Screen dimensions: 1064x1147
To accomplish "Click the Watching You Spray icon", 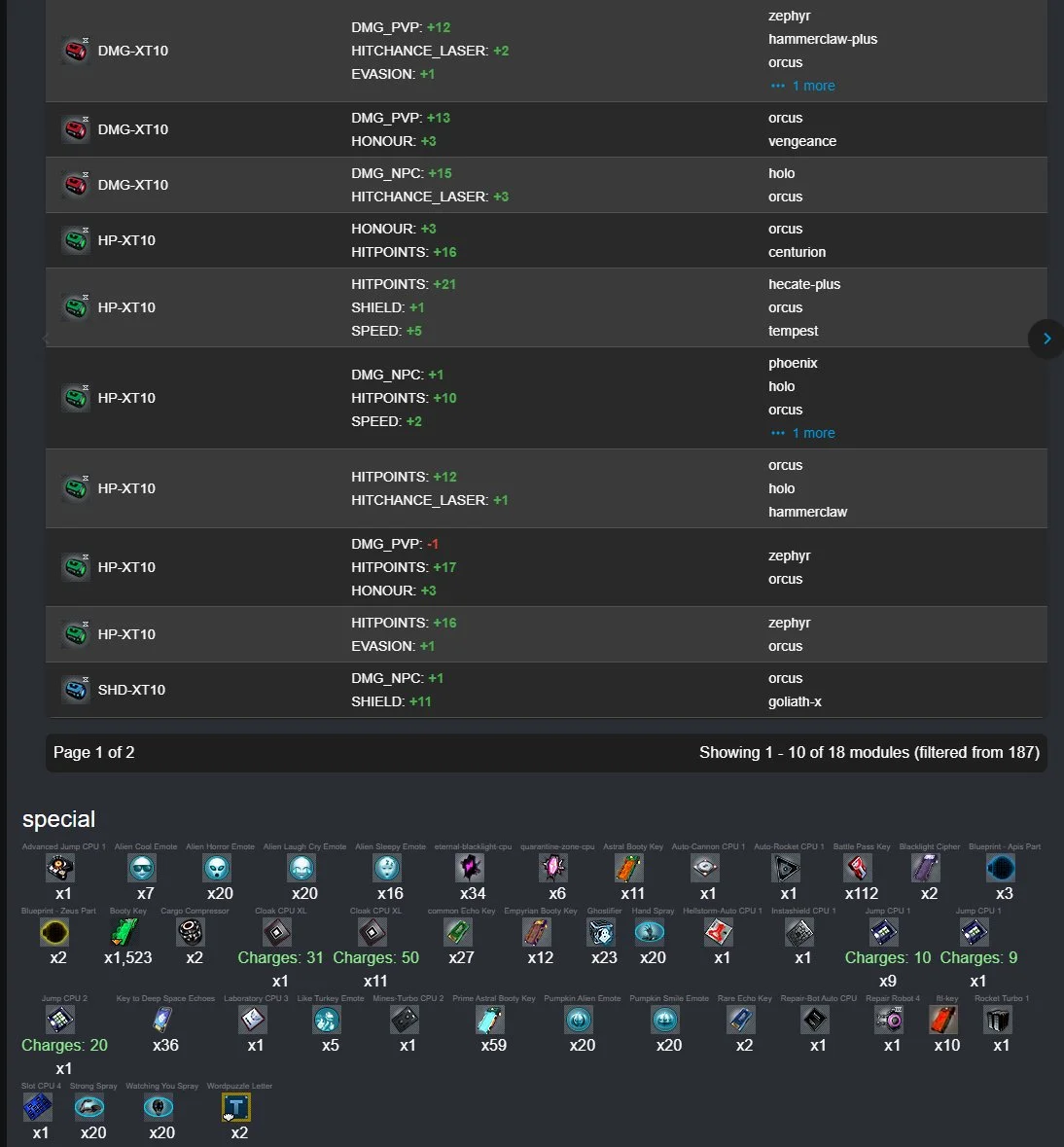I will click(159, 1107).
